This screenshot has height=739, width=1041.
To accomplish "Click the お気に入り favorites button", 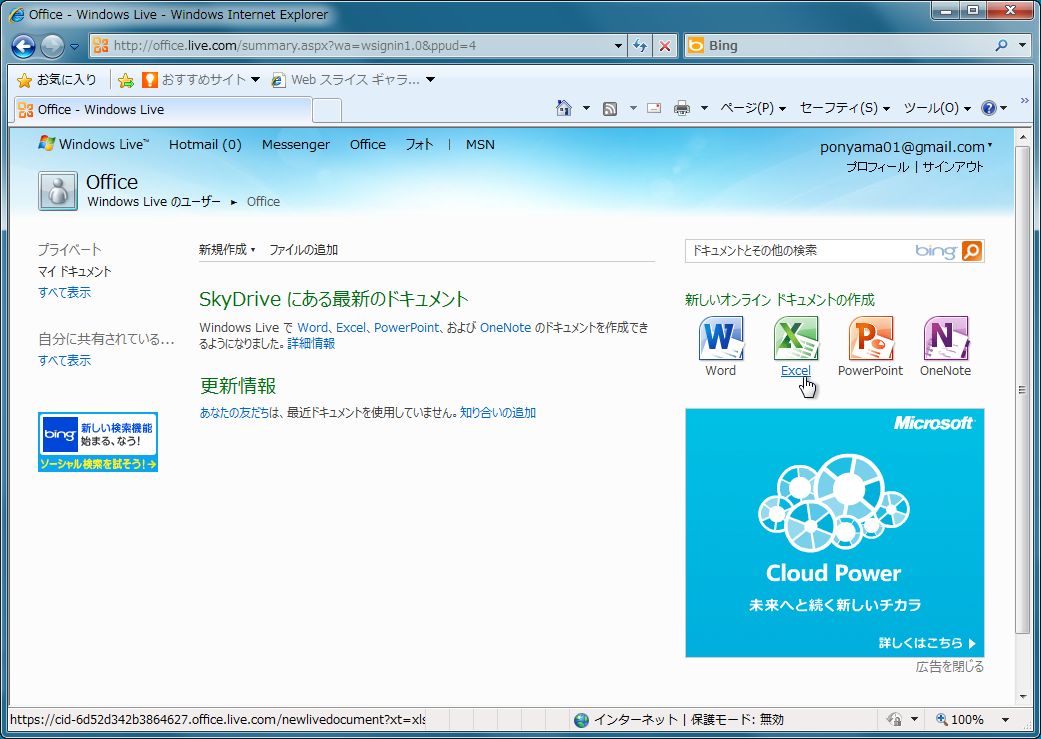I will [57, 80].
